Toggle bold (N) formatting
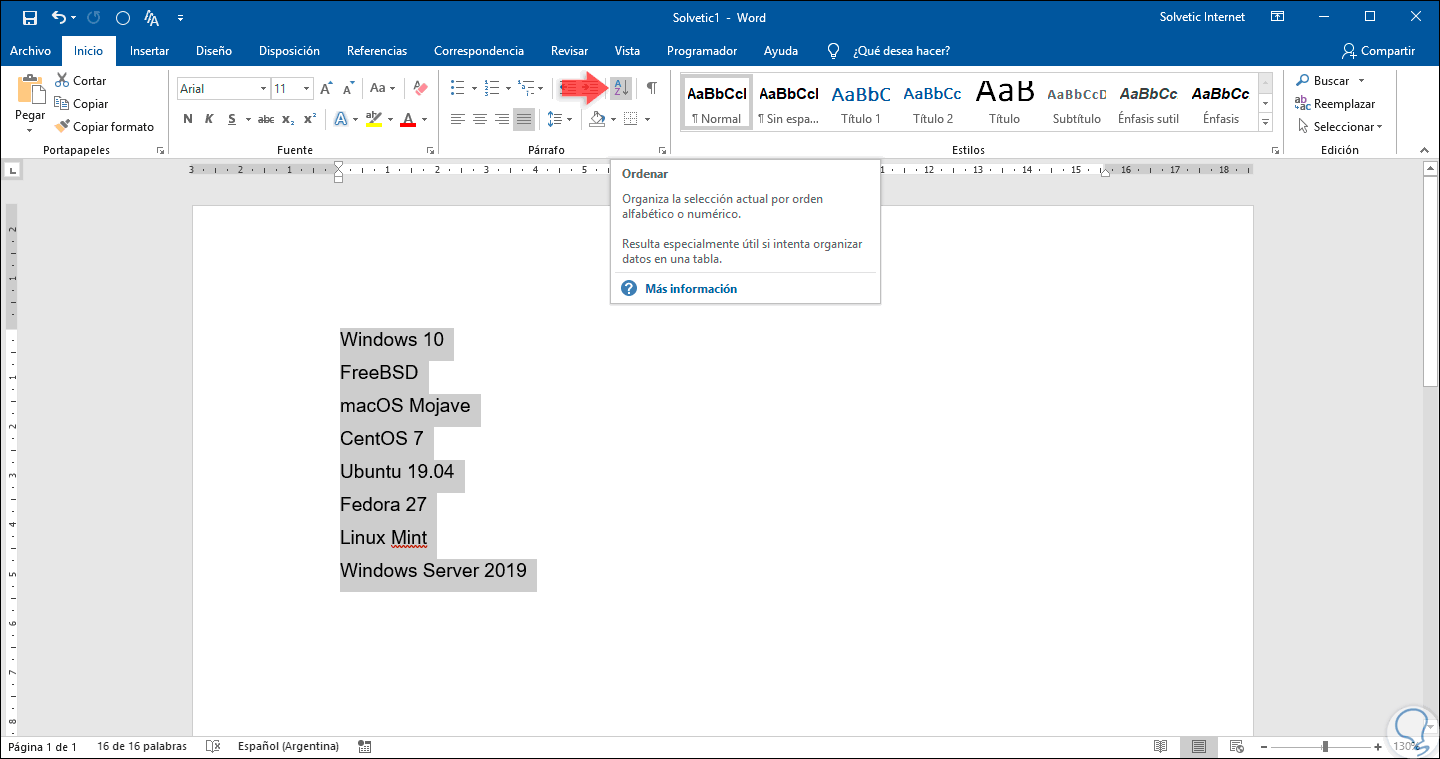 [188, 119]
